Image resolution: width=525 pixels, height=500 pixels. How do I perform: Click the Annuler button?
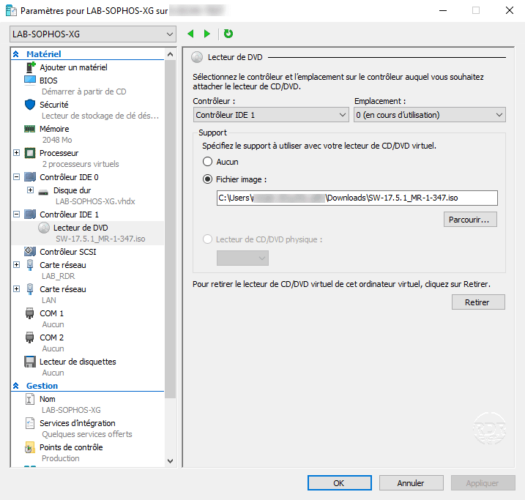click(411, 483)
